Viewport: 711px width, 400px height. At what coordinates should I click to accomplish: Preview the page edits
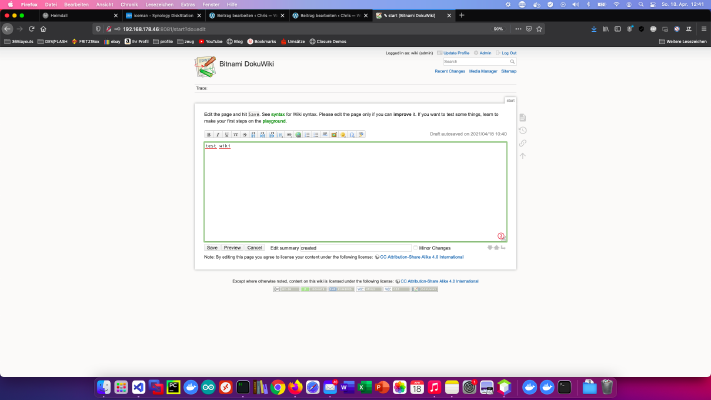(232, 248)
